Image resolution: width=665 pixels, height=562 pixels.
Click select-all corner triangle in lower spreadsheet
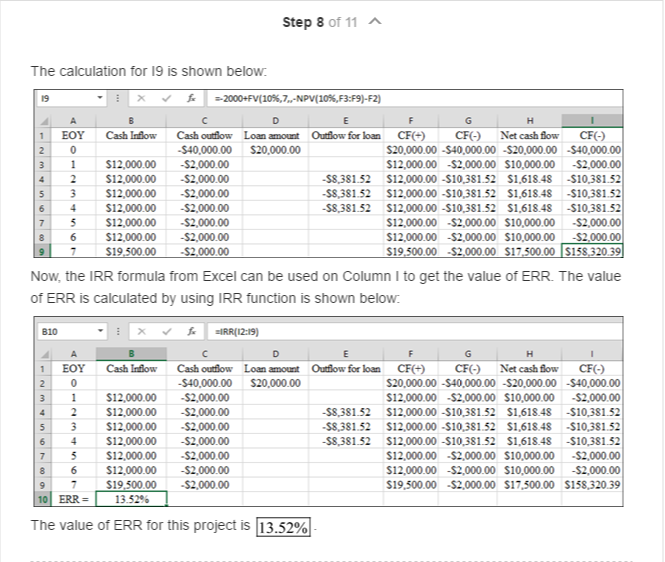(x=44, y=355)
